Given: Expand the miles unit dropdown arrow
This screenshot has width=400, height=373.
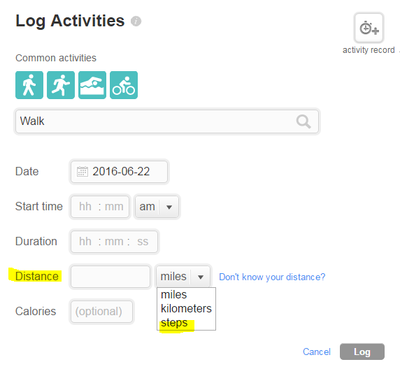Looking at the screenshot, I should pos(200,277).
